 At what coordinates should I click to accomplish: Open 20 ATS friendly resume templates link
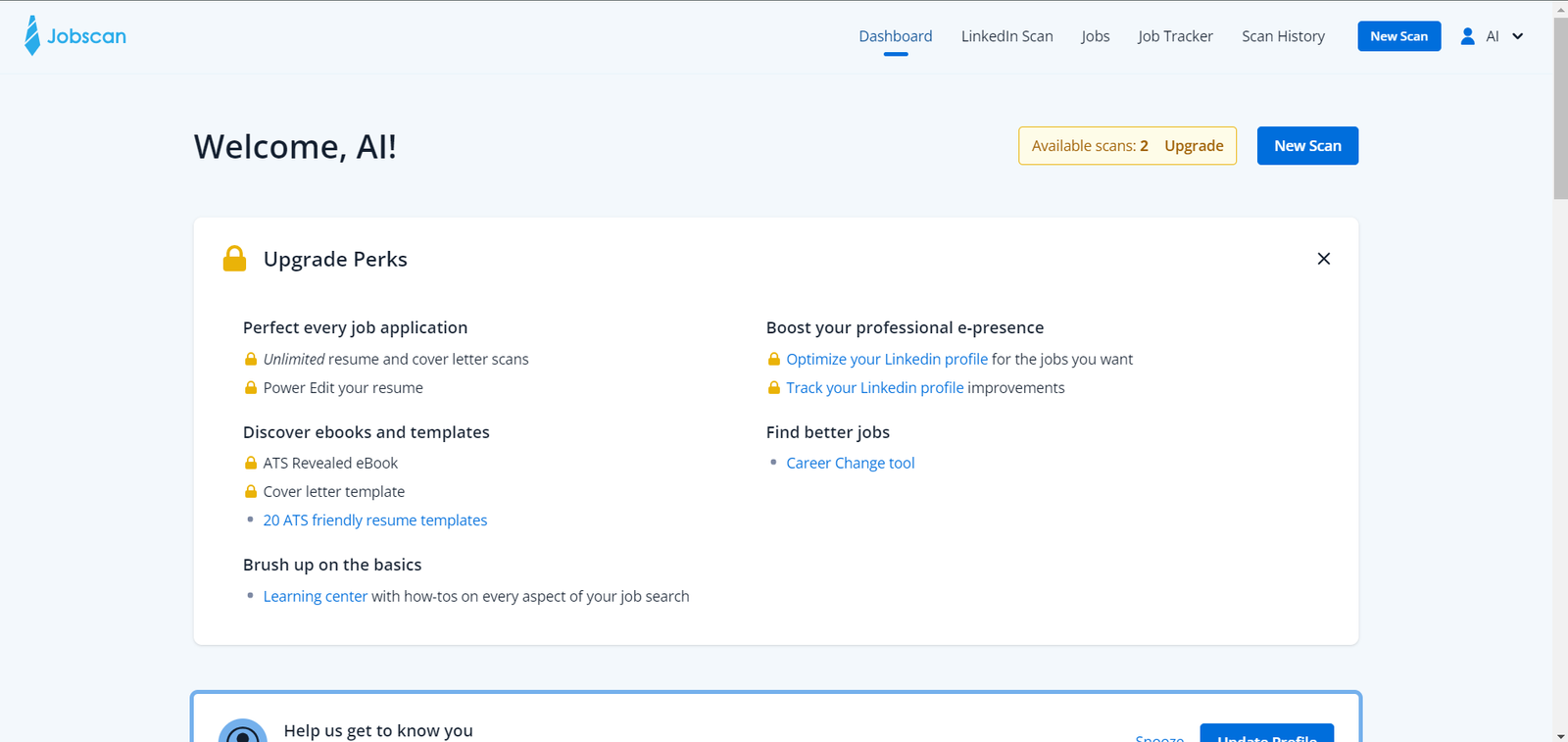pyautogui.click(x=375, y=519)
